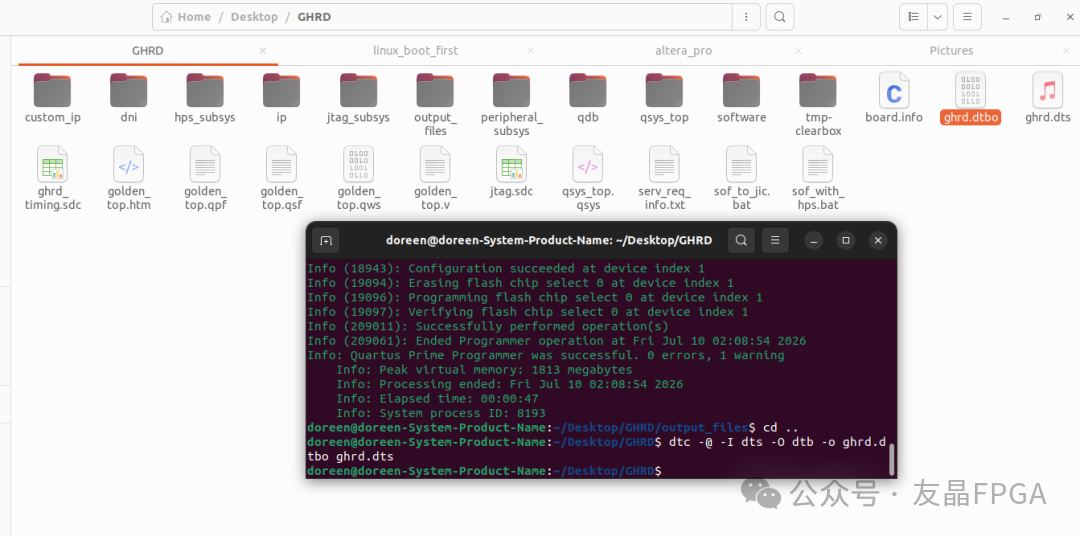Screen dimensions: 1080x536
Task: Open the view options dropdown arrow
Action: click(937, 17)
